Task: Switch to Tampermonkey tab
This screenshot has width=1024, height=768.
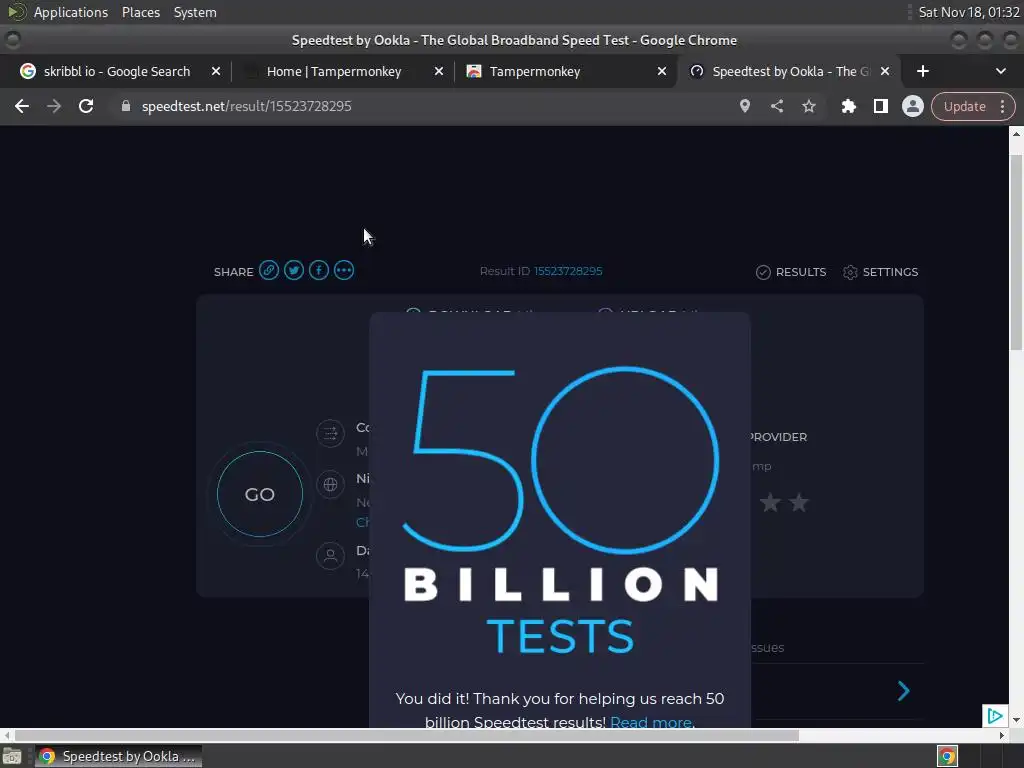Action: tap(534, 71)
